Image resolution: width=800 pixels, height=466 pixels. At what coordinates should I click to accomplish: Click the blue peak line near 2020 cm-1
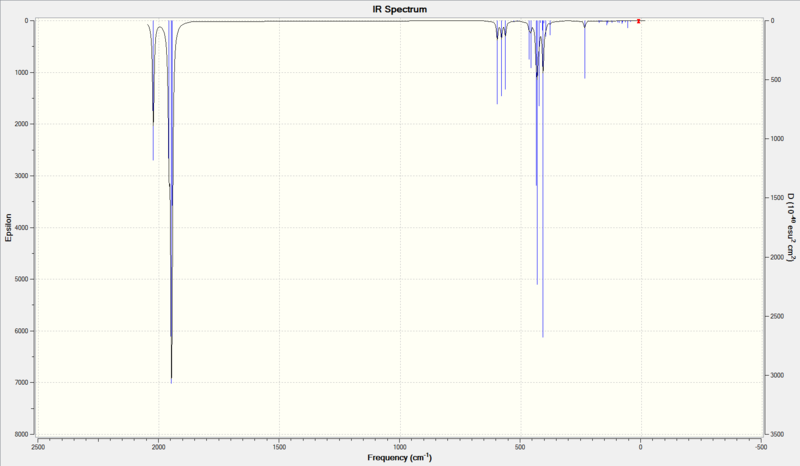153,90
